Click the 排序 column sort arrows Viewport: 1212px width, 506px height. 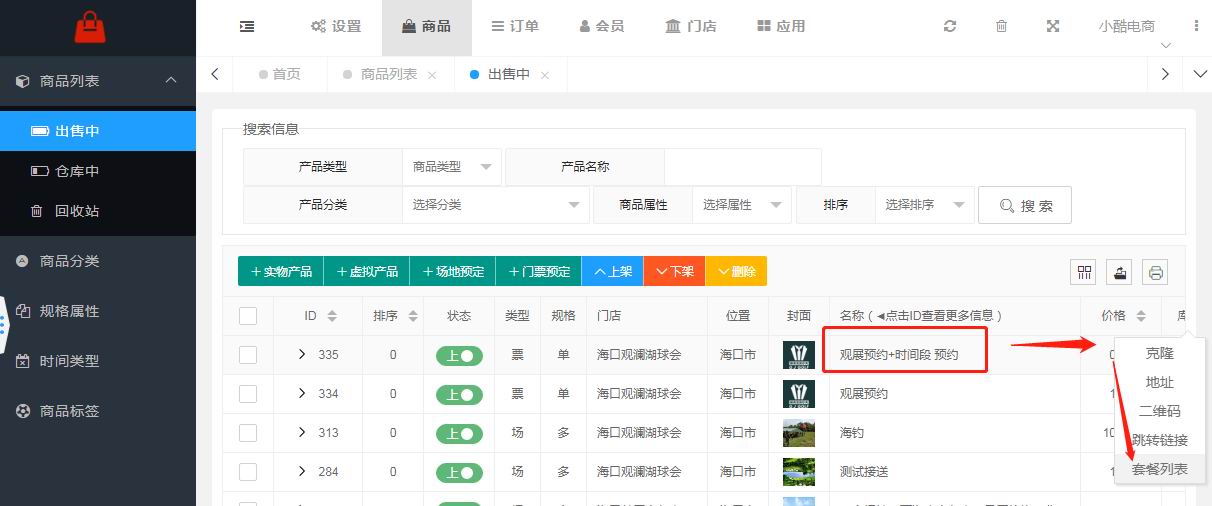[x=411, y=316]
